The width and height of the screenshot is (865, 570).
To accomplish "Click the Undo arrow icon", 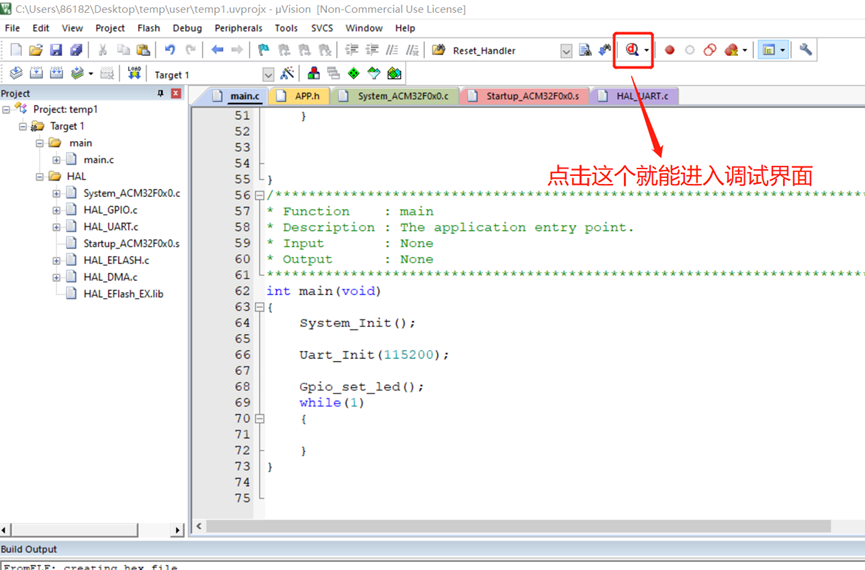I will (x=170, y=50).
